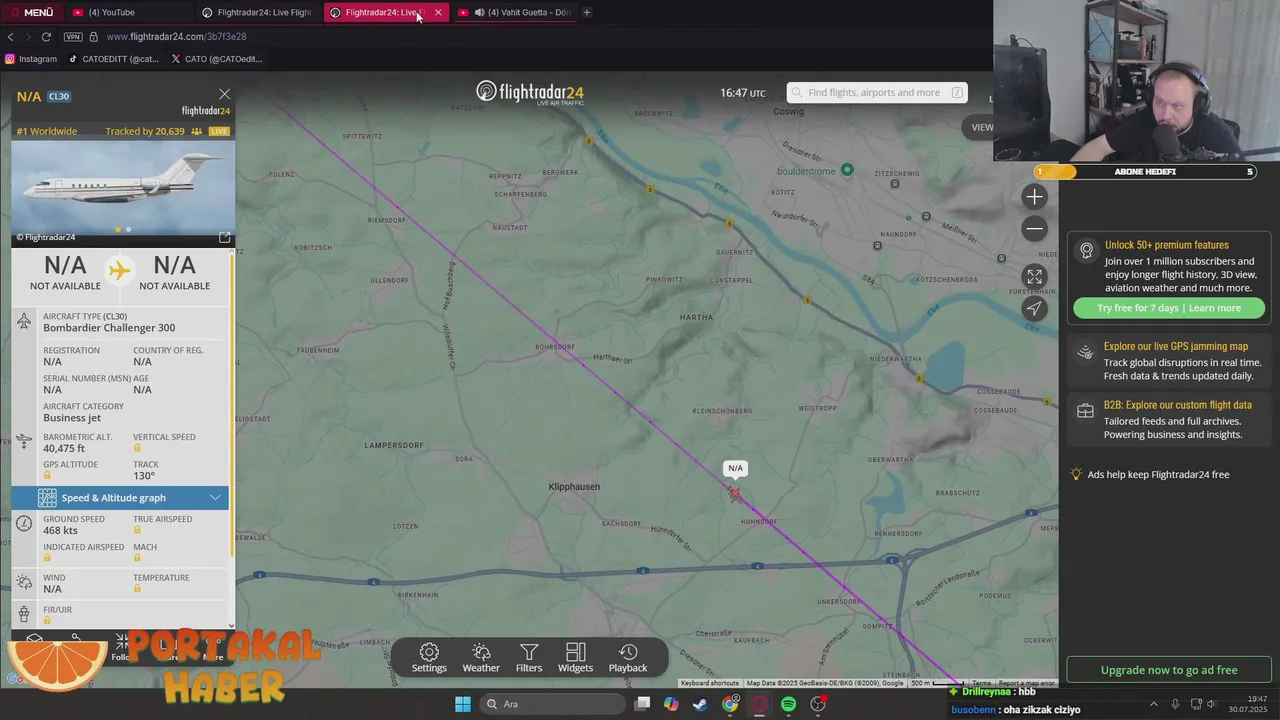The image size is (1280, 720).
Task: Open aircraft photo in external view
Action: coord(224,237)
